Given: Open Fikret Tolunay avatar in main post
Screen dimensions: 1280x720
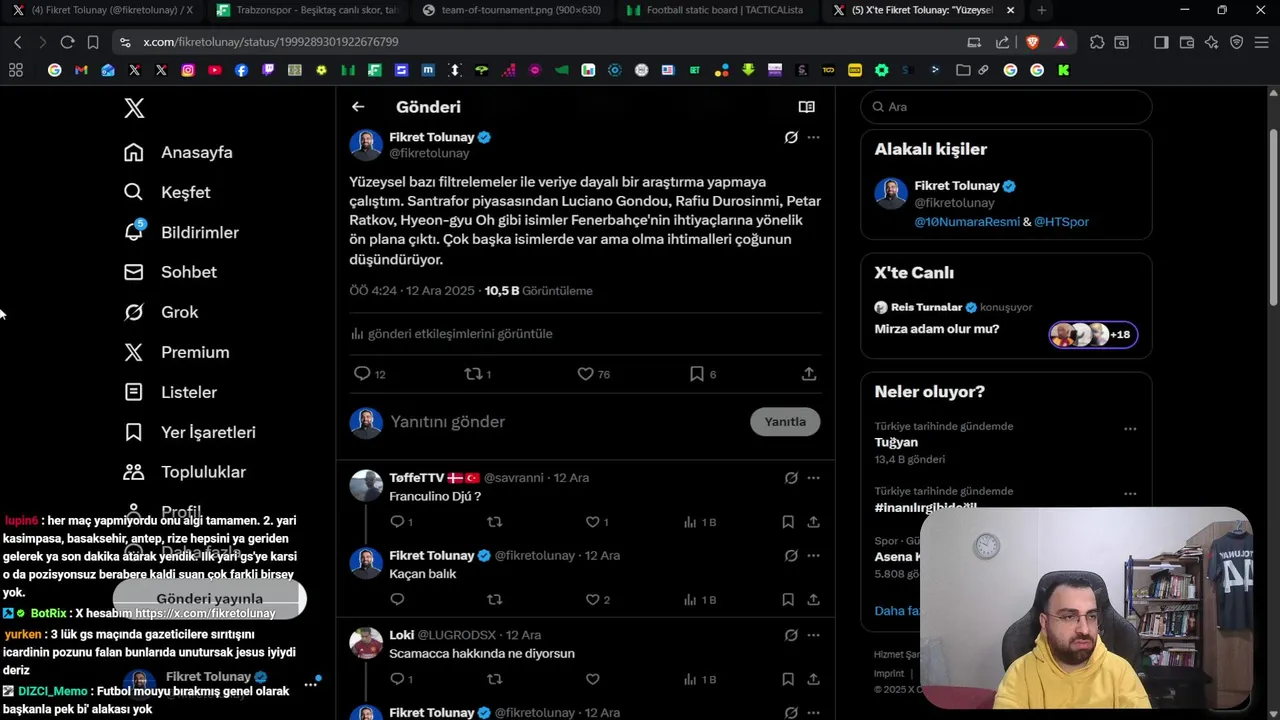Looking at the screenshot, I should pyautogui.click(x=366, y=145).
